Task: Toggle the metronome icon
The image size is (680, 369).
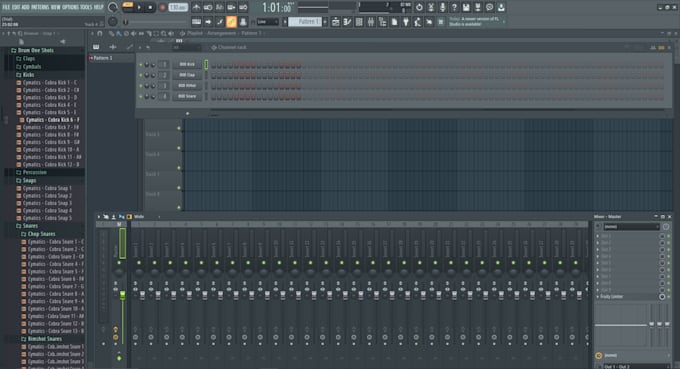Action: click(196, 7)
